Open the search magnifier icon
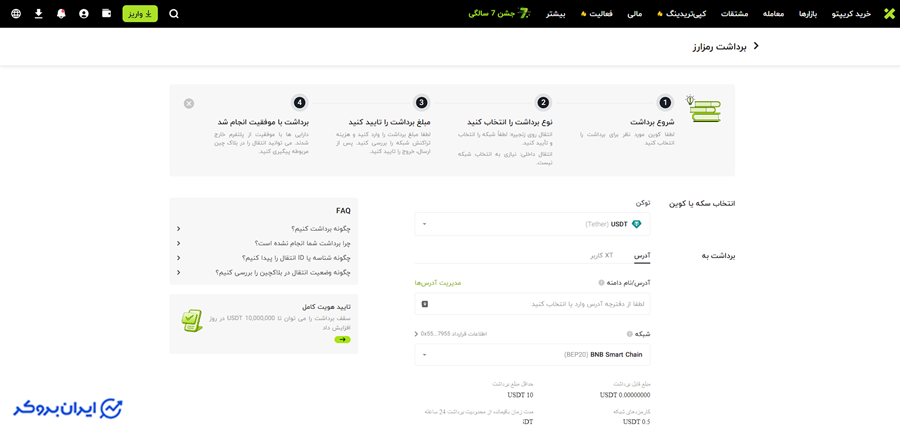The width and height of the screenshot is (900, 425). pos(174,14)
